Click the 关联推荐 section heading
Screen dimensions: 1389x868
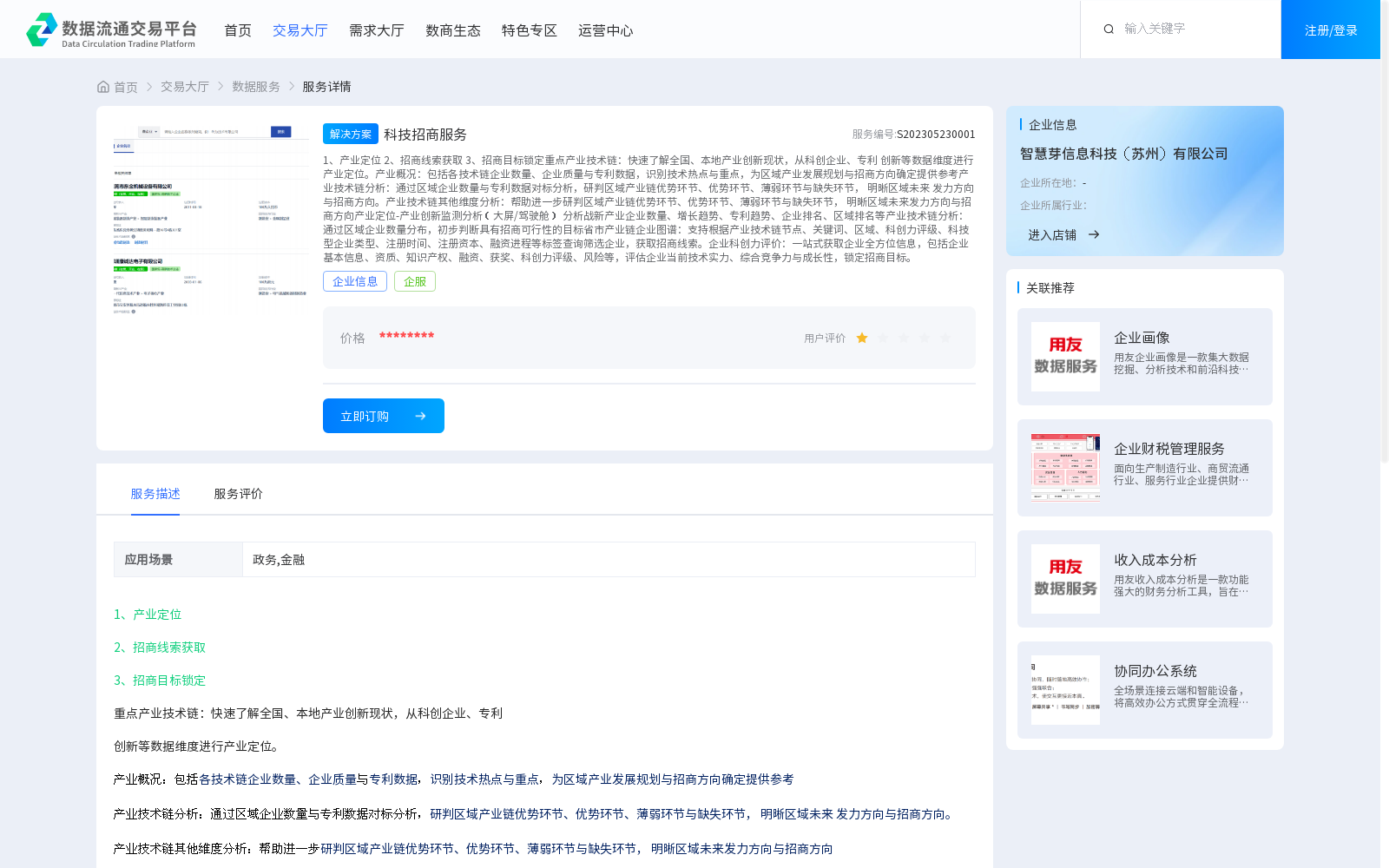click(x=1050, y=288)
